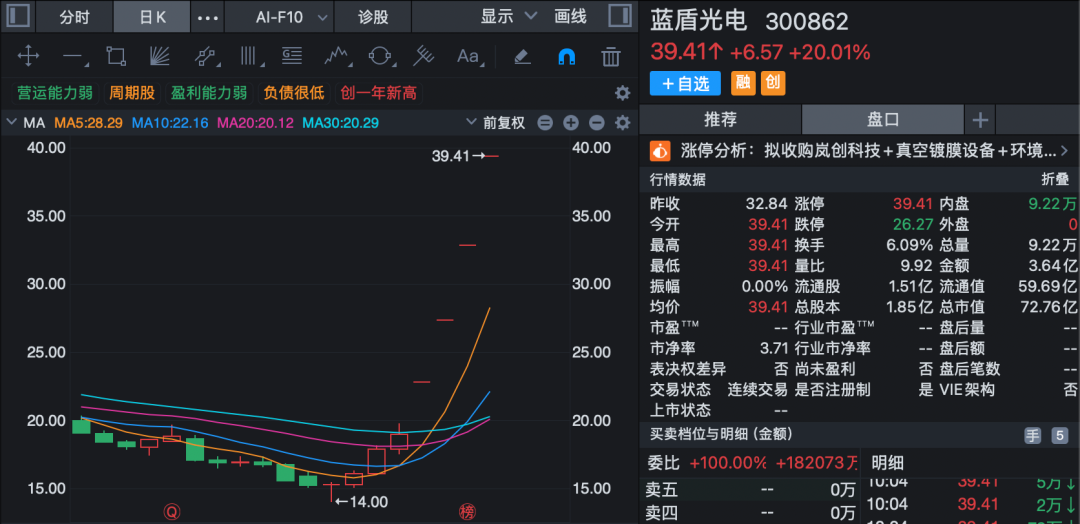1080x524 pixels.
Task: Toggle the left sidebar panel icon
Action: click(x=17, y=17)
